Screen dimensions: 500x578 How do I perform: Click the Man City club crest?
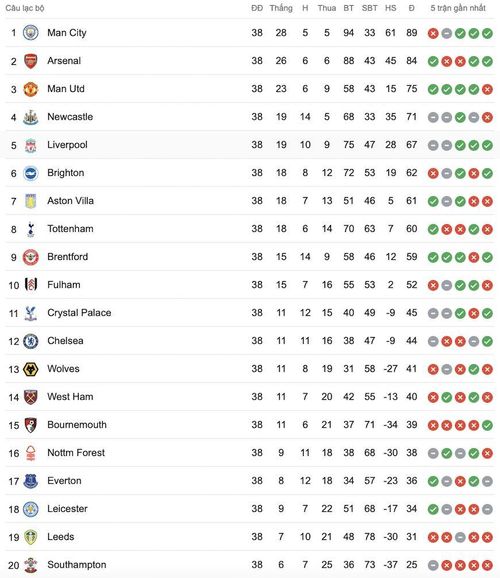click(x=31, y=33)
